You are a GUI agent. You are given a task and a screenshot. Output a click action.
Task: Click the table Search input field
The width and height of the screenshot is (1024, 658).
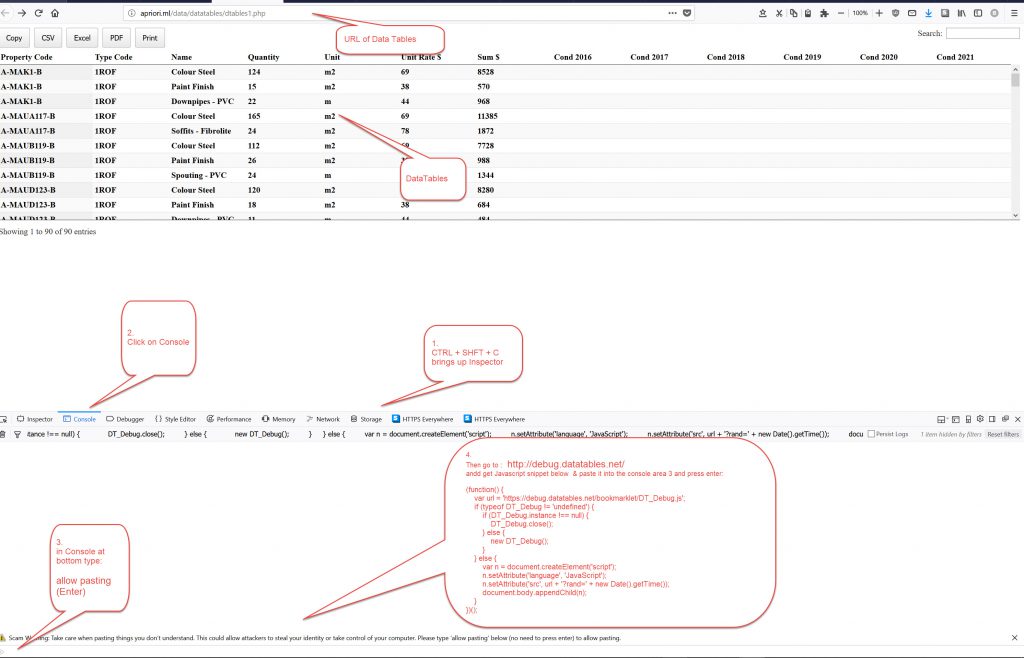pyautogui.click(x=982, y=33)
